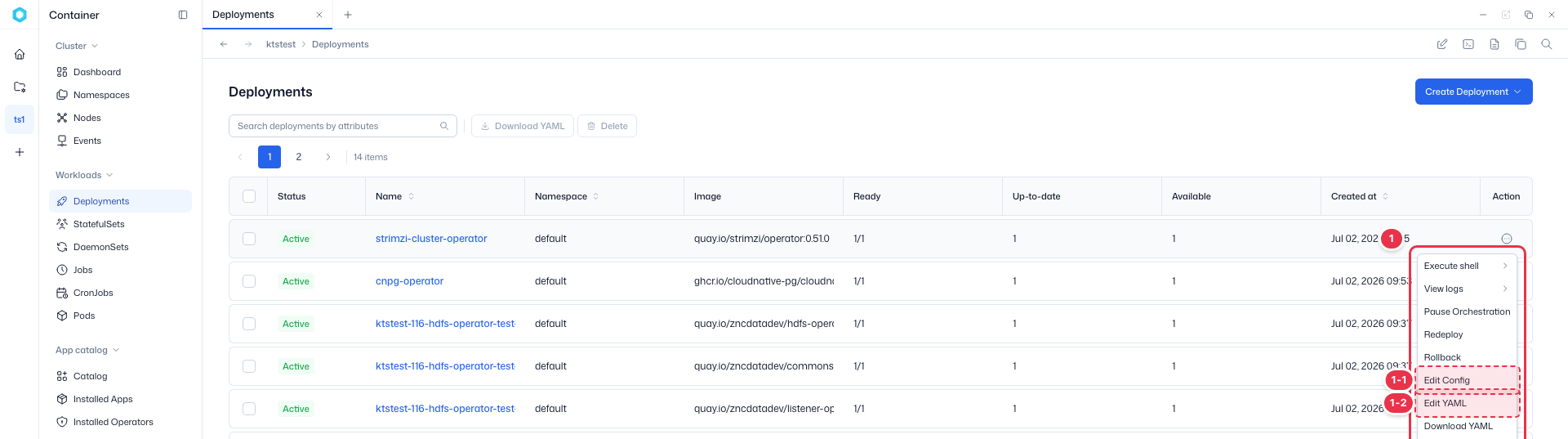Check the strimzi-cluster-operator row checkbox
This screenshot has width=1568, height=439.
tap(249, 239)
